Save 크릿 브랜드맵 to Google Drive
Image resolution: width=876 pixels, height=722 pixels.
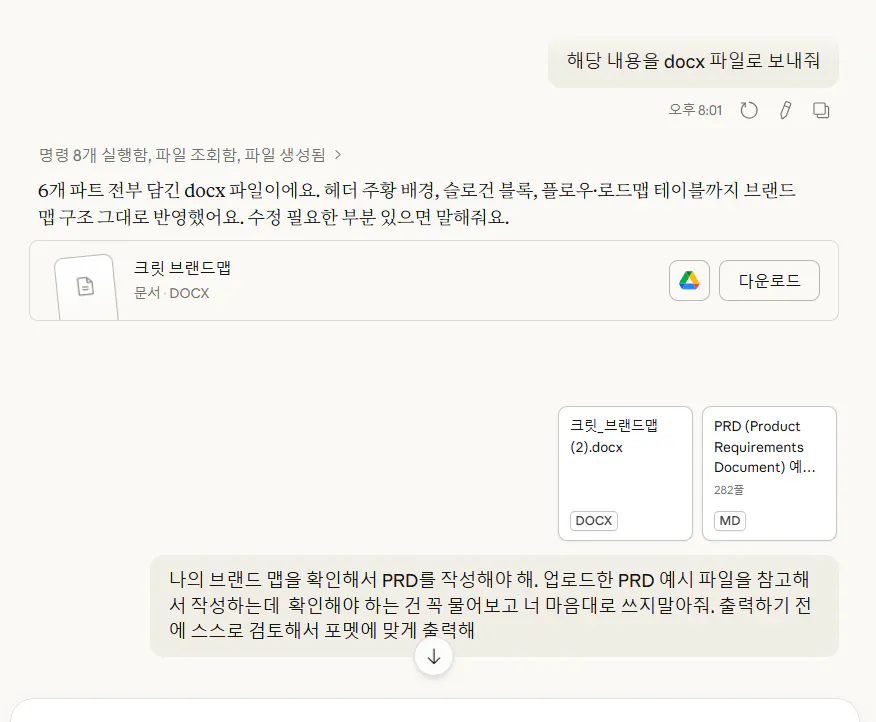[x=689, y=281]
